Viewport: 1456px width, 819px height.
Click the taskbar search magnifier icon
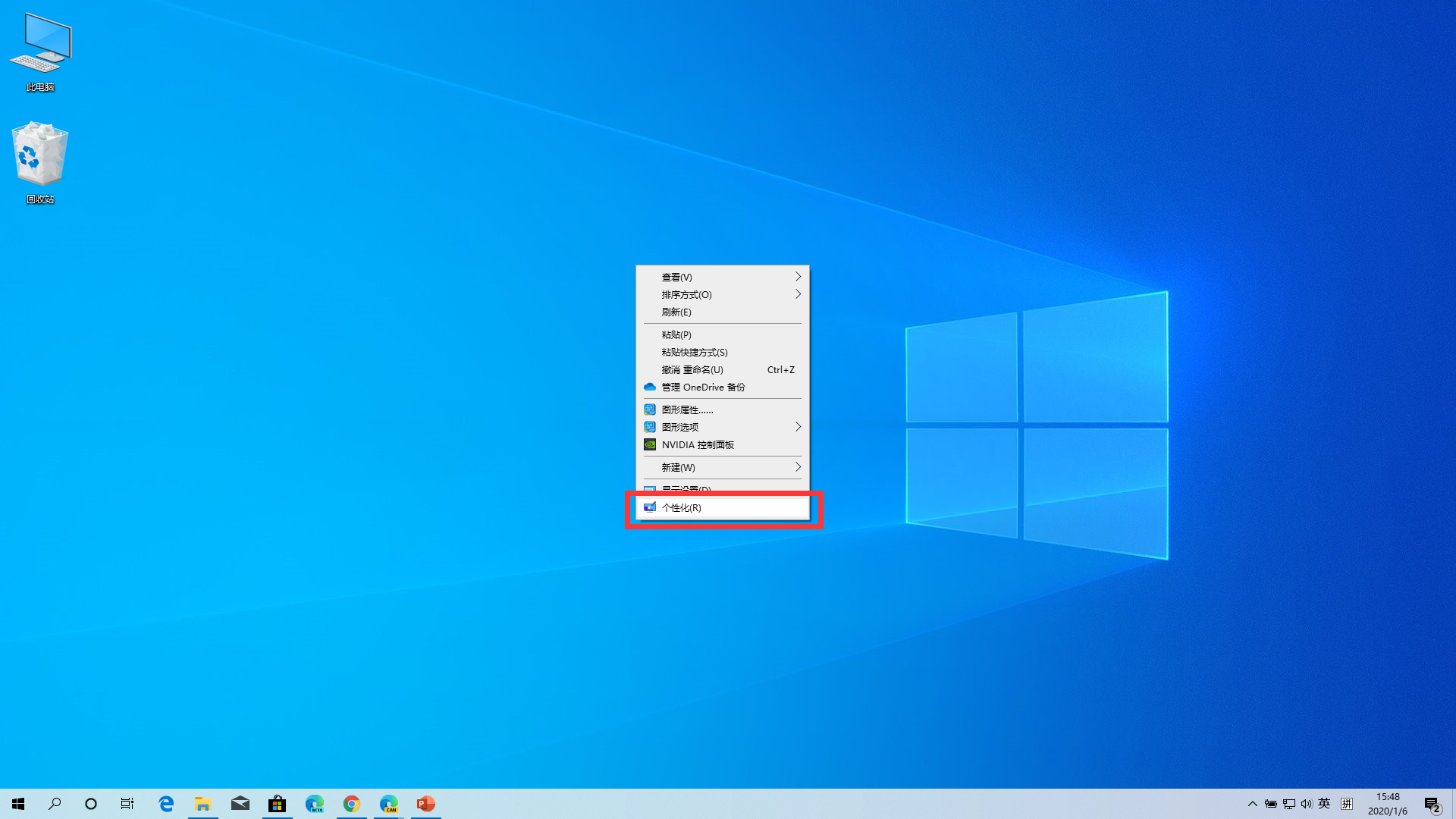(x=55, y=804)
